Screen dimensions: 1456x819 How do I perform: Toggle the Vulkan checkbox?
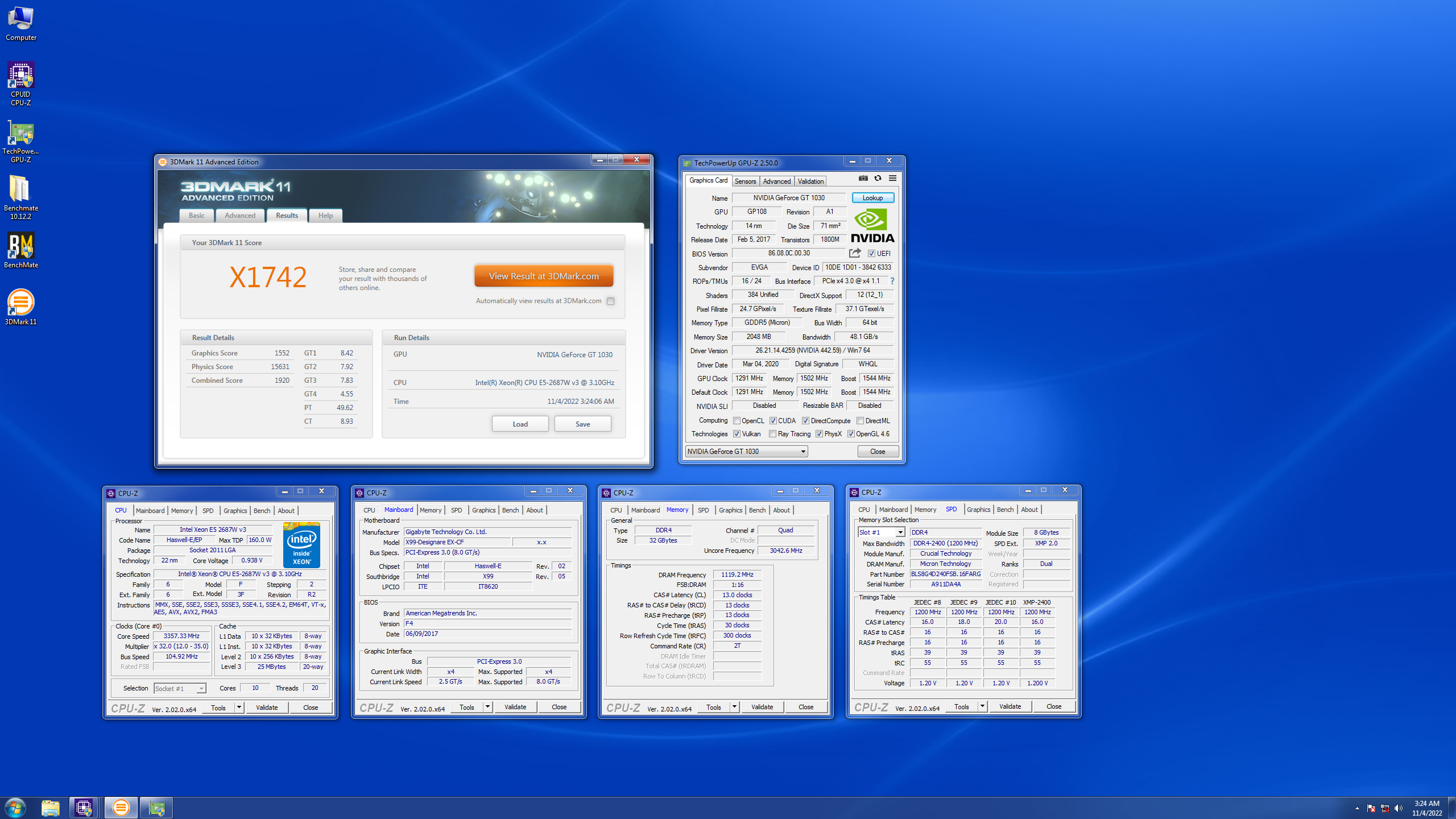tap(737, 434)
